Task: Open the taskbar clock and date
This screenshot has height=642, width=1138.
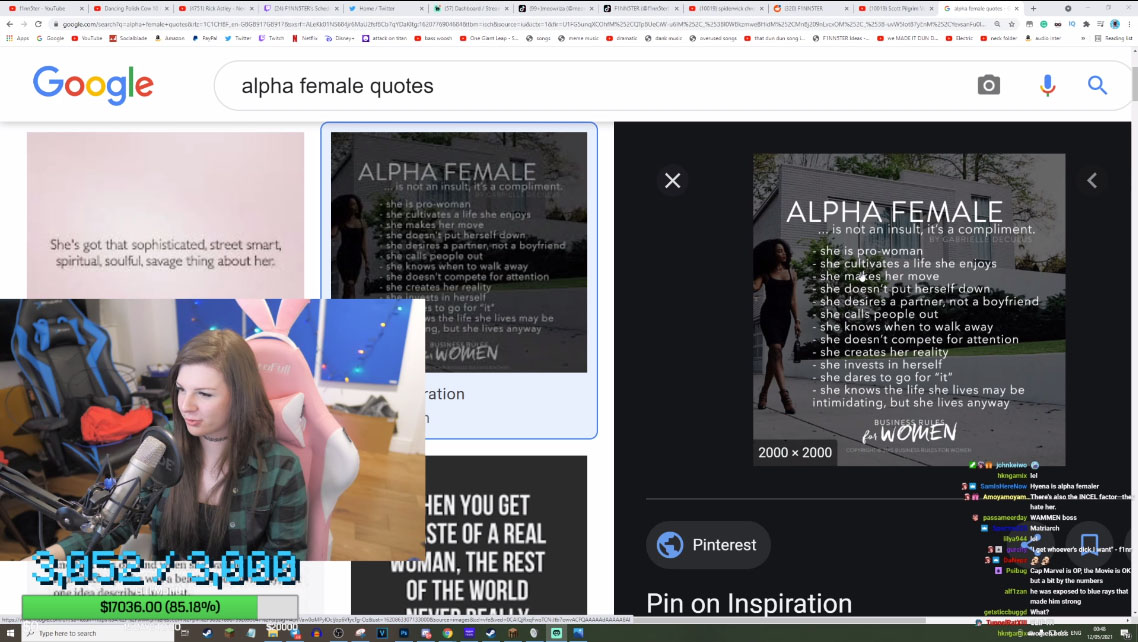Action: click(1099, 633)
